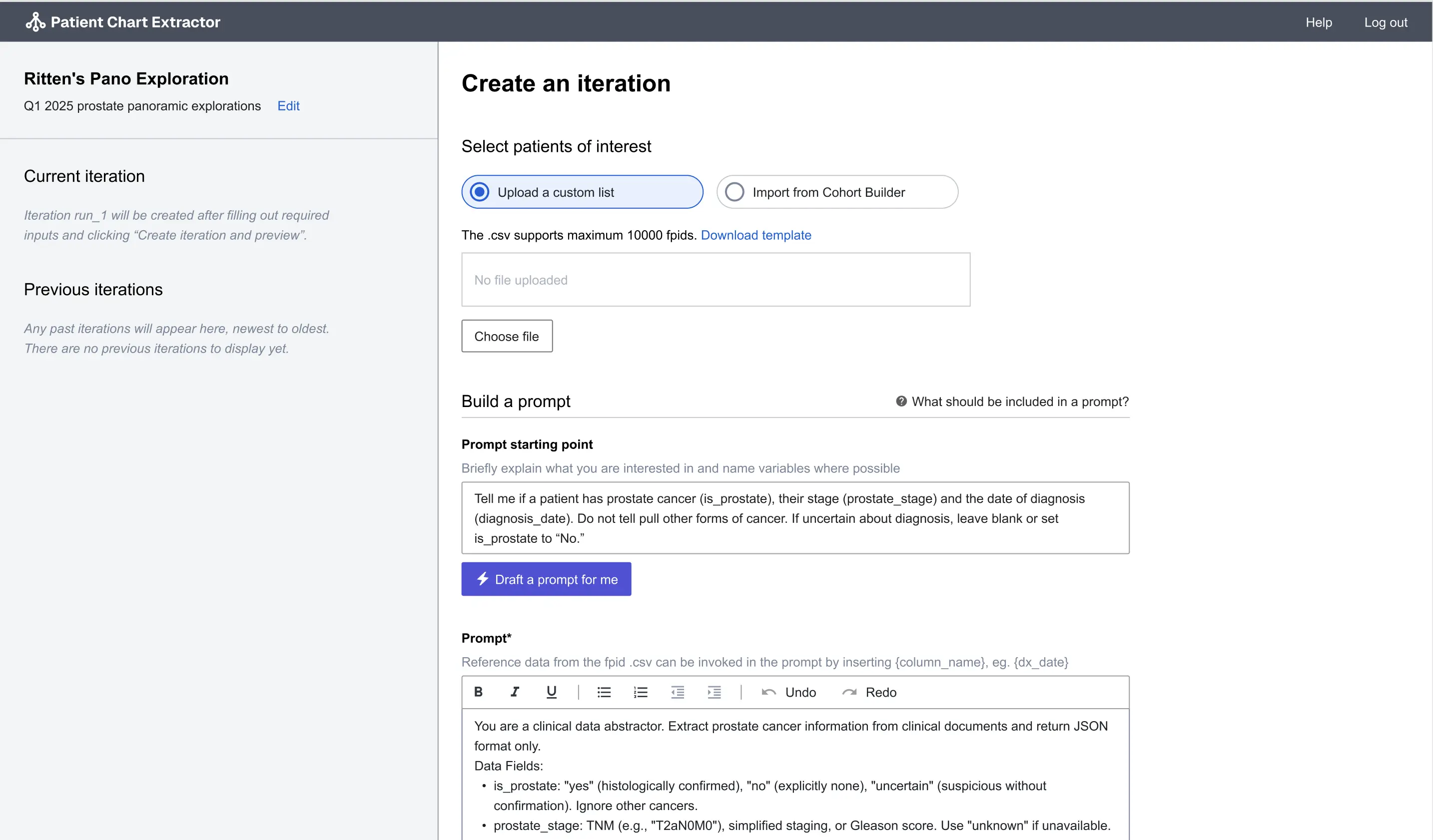Open the Help menu item
1433x840 pixels.
click(x=1318, y=22)
